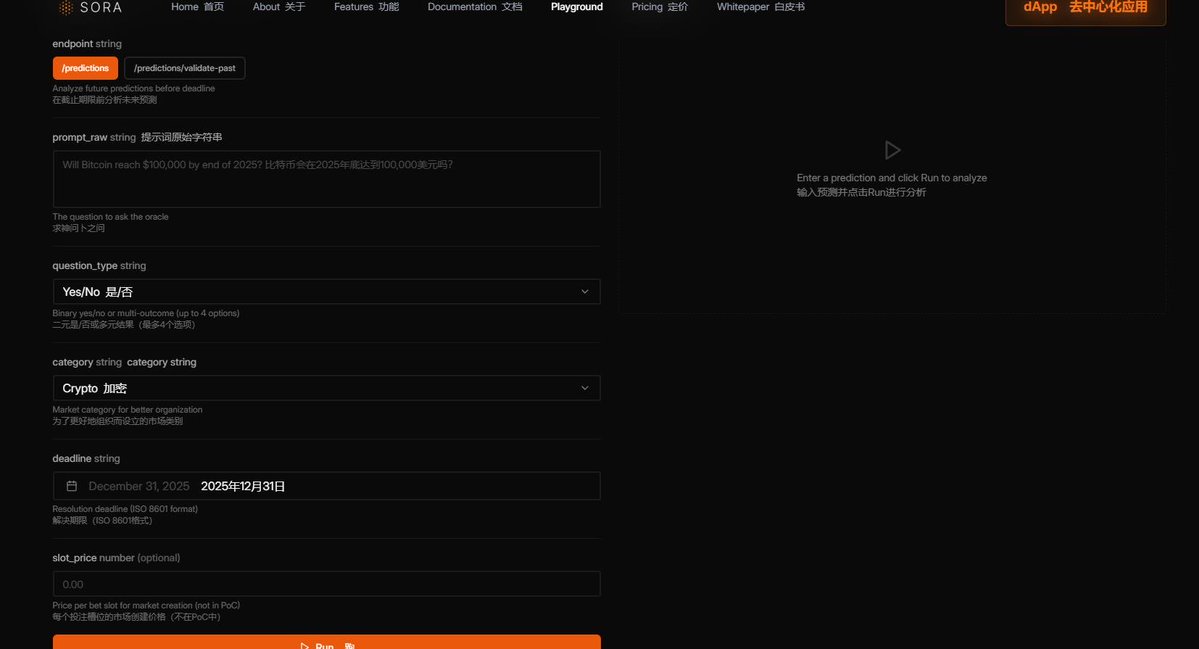Click the play icon in the results panel
The height and width of the screenshot is (649, 1199).
pyautogui.click(x=892, y=150)
